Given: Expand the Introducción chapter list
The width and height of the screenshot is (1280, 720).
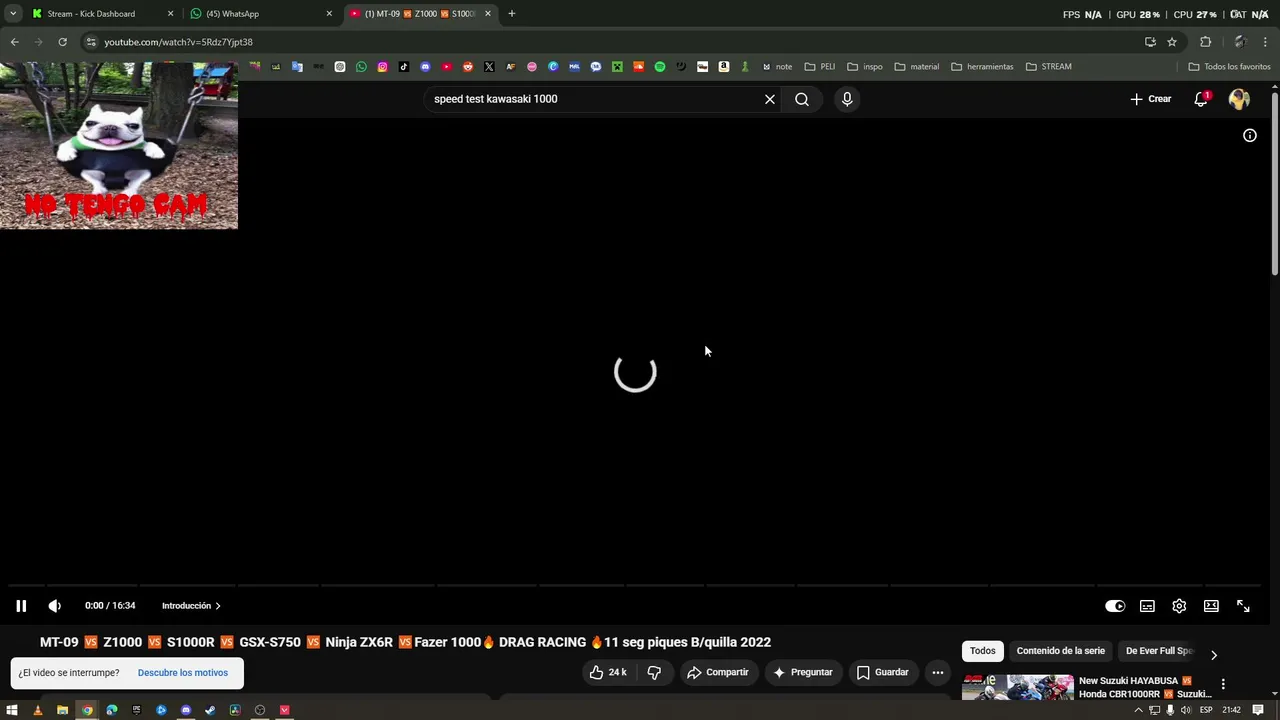Looking at the screenshot, I should pos(191,606).
